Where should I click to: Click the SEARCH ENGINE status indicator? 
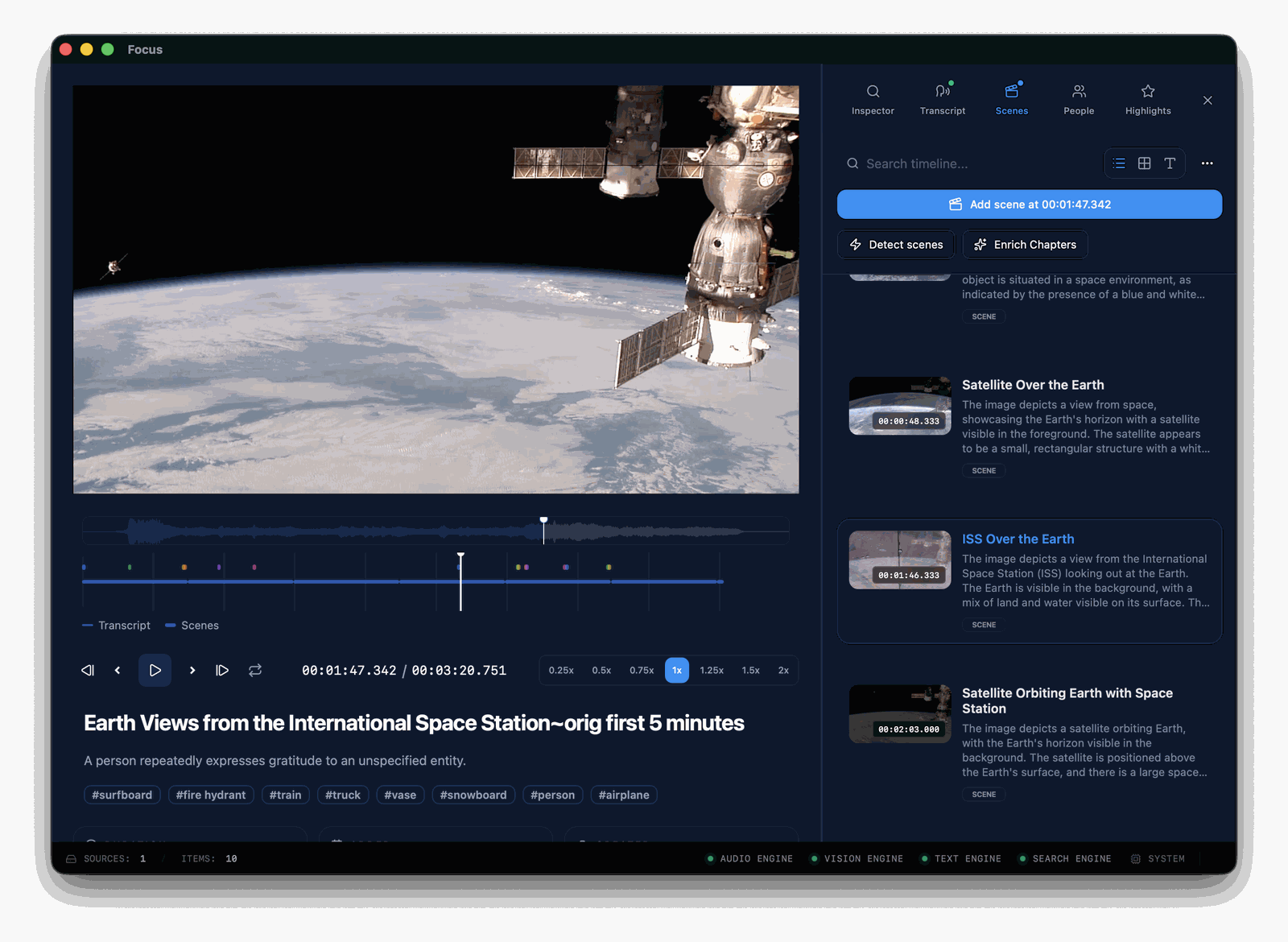click(1065, 859)
